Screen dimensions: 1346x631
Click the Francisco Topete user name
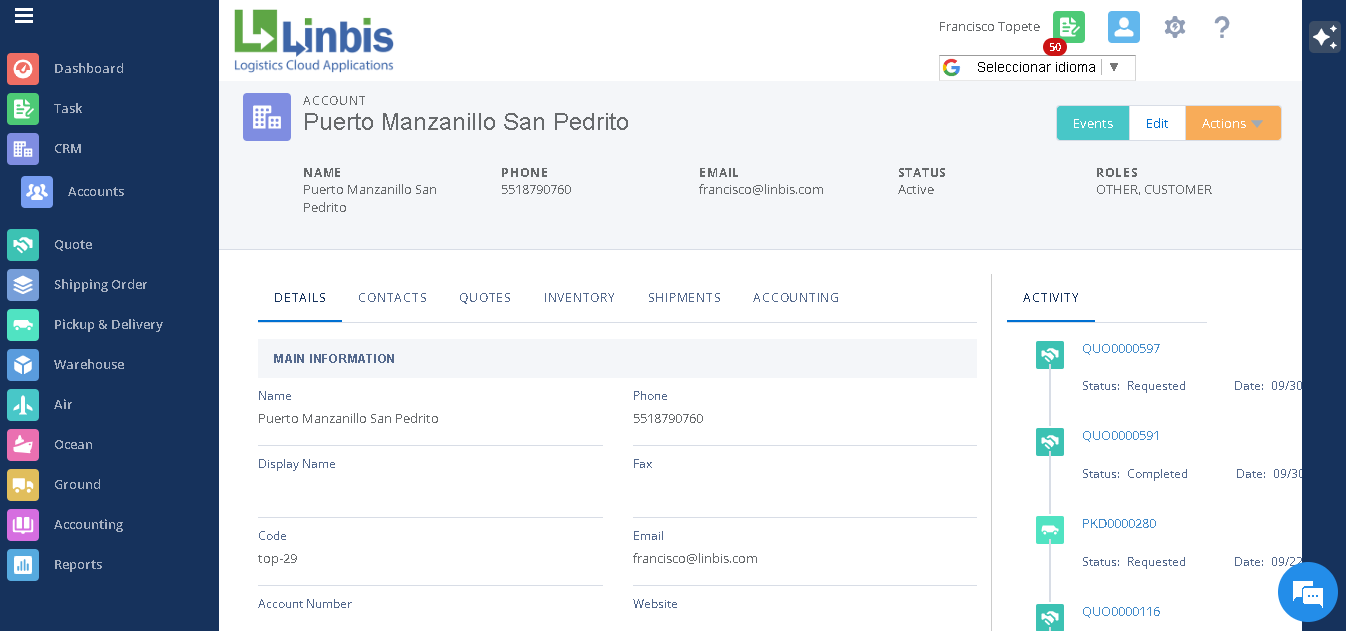[989, 27]
